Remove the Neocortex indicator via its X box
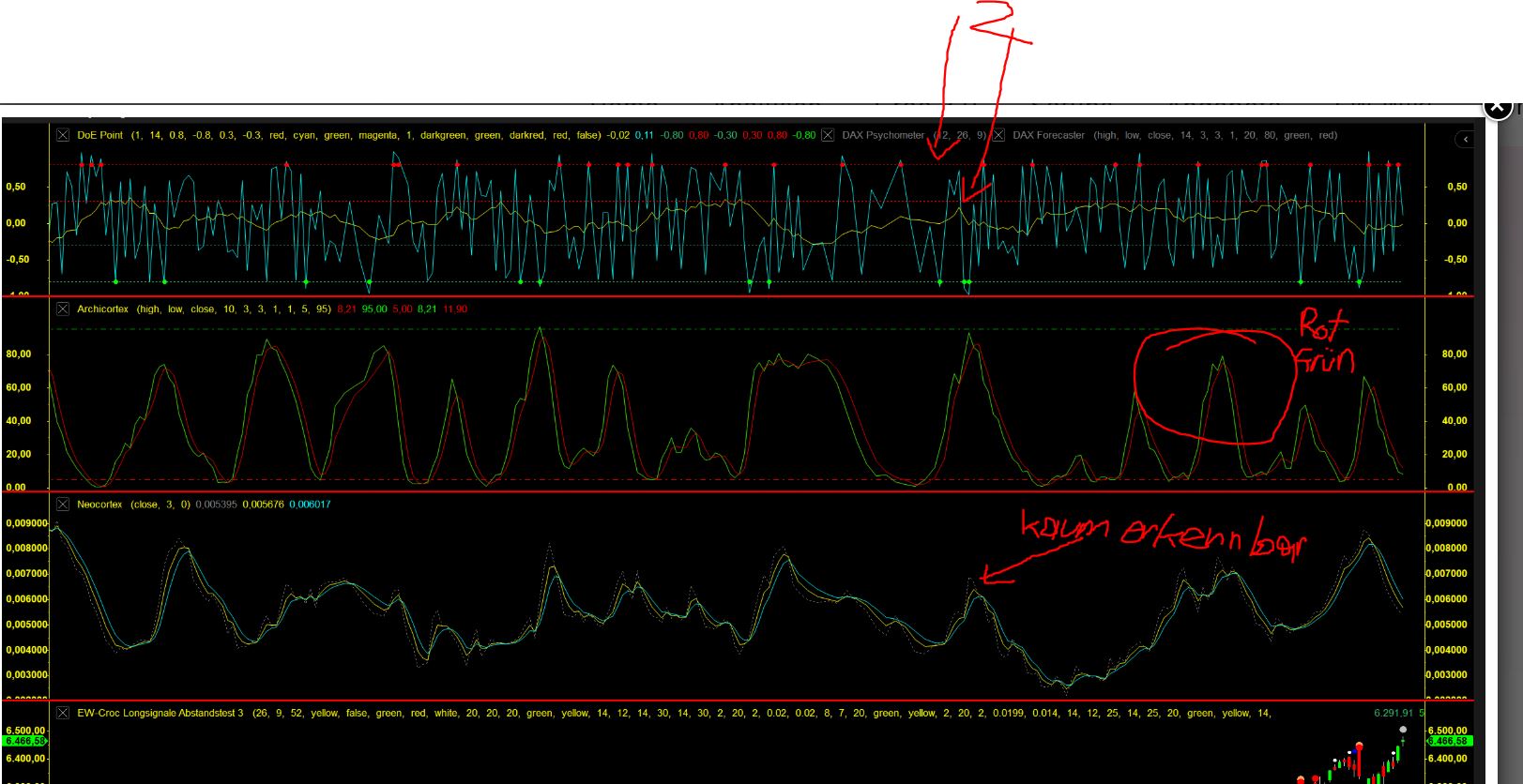The width and height of the screenshot is (1523, 784). coord(63,505)
